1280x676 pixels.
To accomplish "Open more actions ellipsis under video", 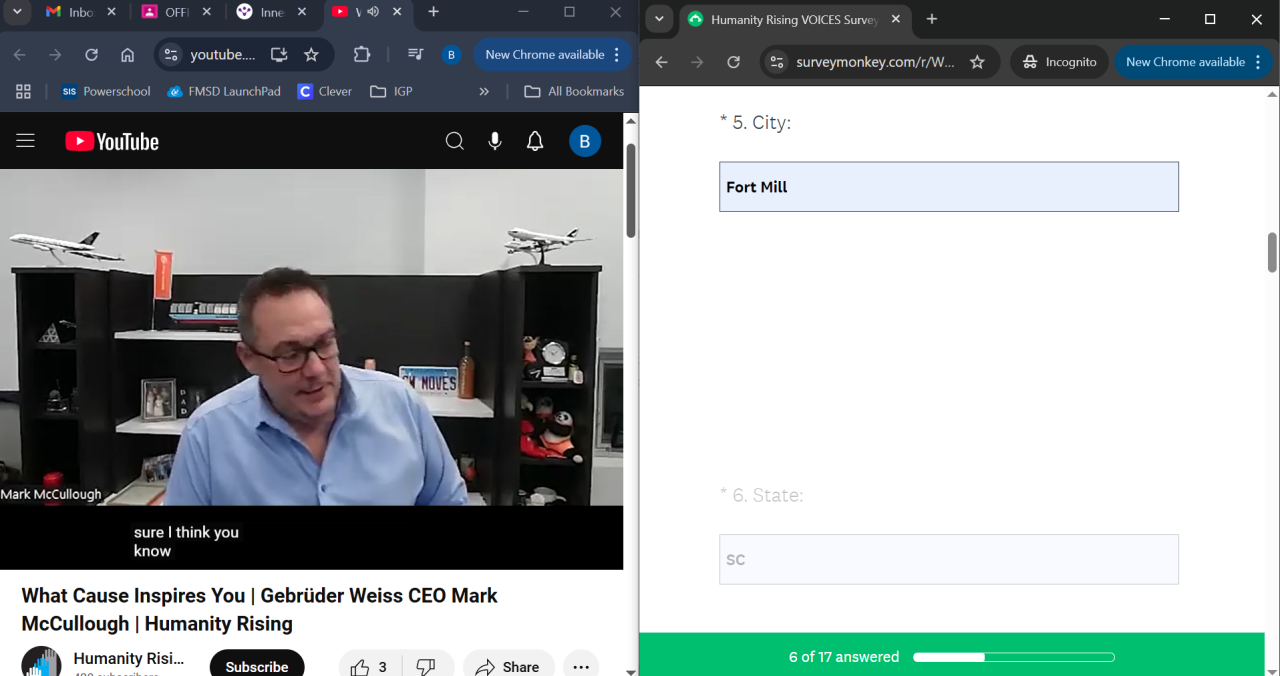I will click(581, 666).
